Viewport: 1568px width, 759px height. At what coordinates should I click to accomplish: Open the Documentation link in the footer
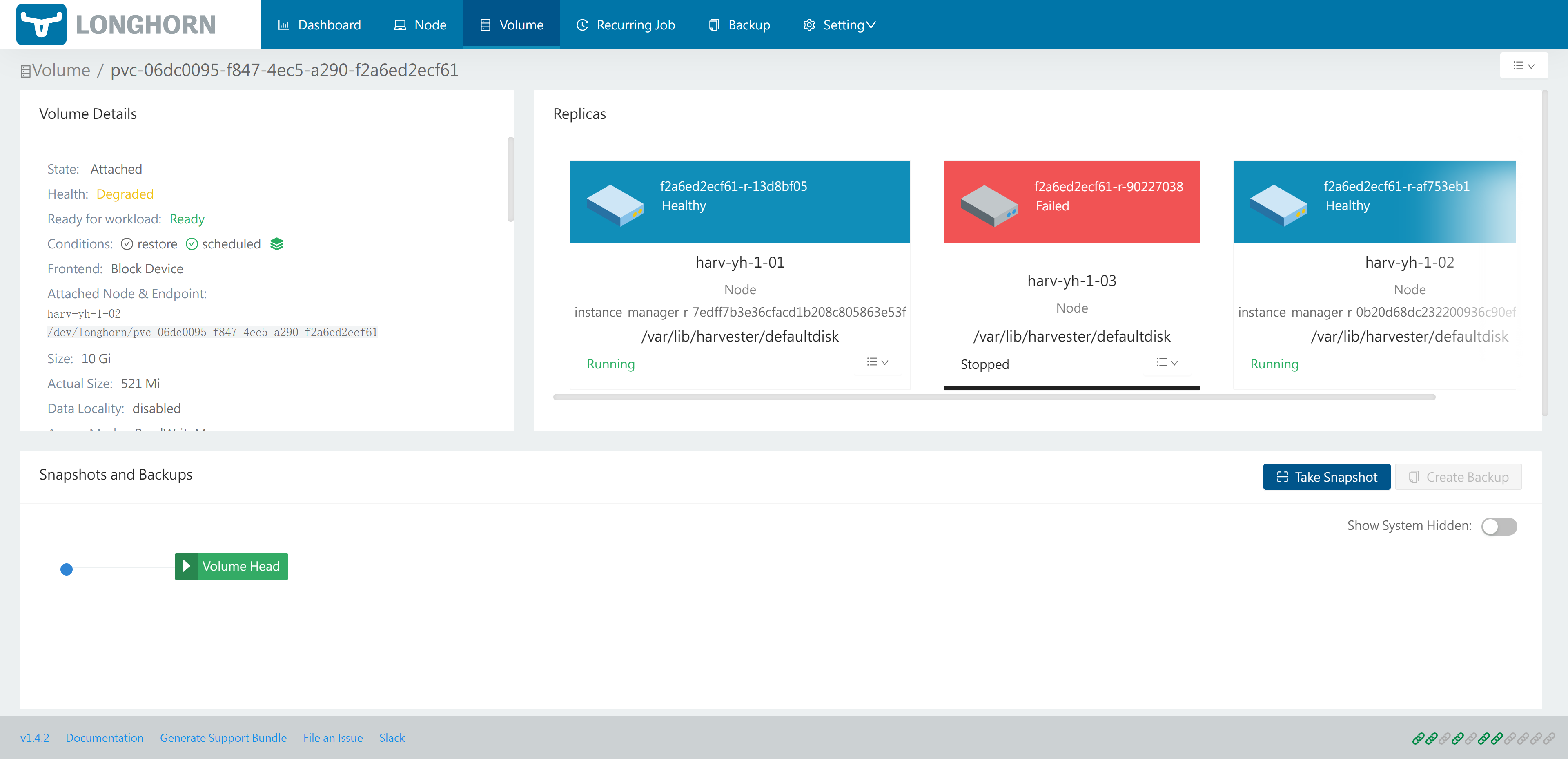click(x=104, y=737)
